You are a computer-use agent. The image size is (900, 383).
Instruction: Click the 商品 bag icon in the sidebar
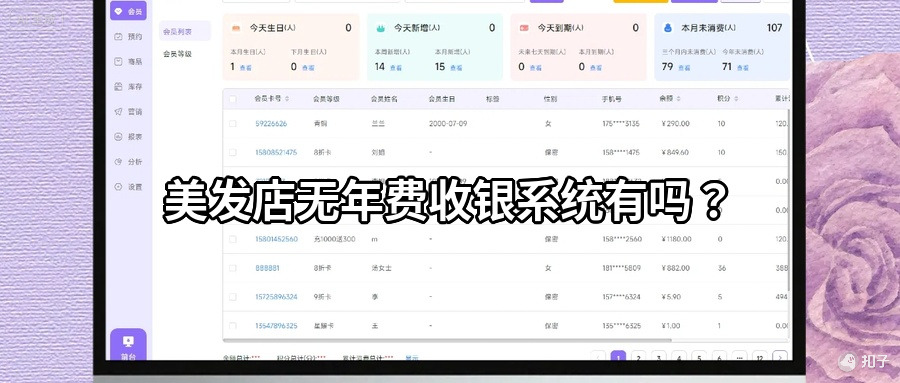coord(118,61)
